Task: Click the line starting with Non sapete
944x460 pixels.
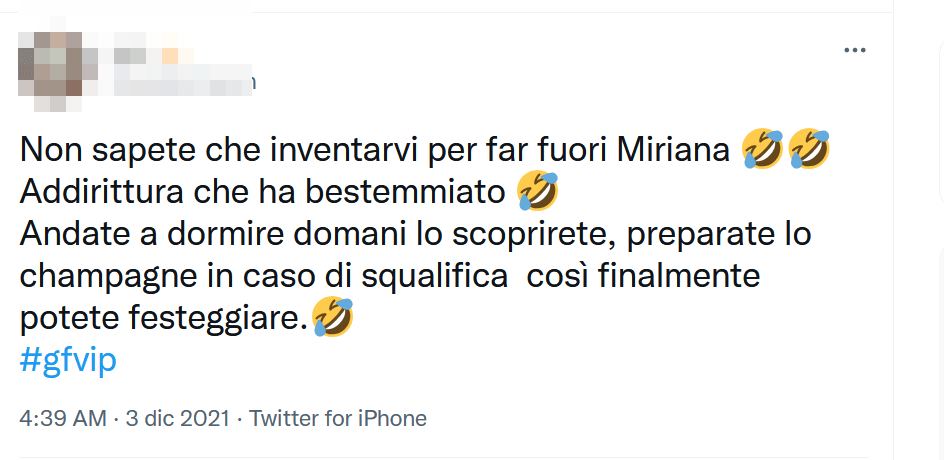Action: pyautogui.click(x=380, y=150)
